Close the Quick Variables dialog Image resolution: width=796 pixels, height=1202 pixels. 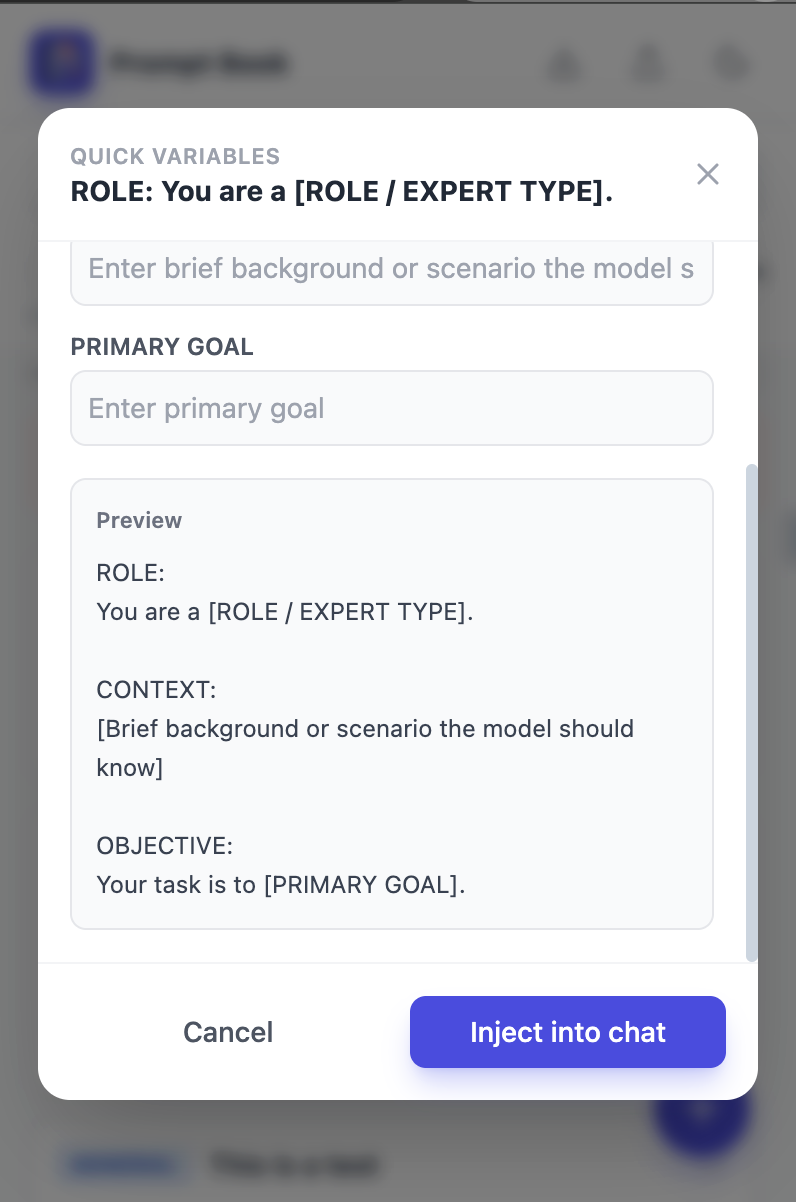pos(708,174)
